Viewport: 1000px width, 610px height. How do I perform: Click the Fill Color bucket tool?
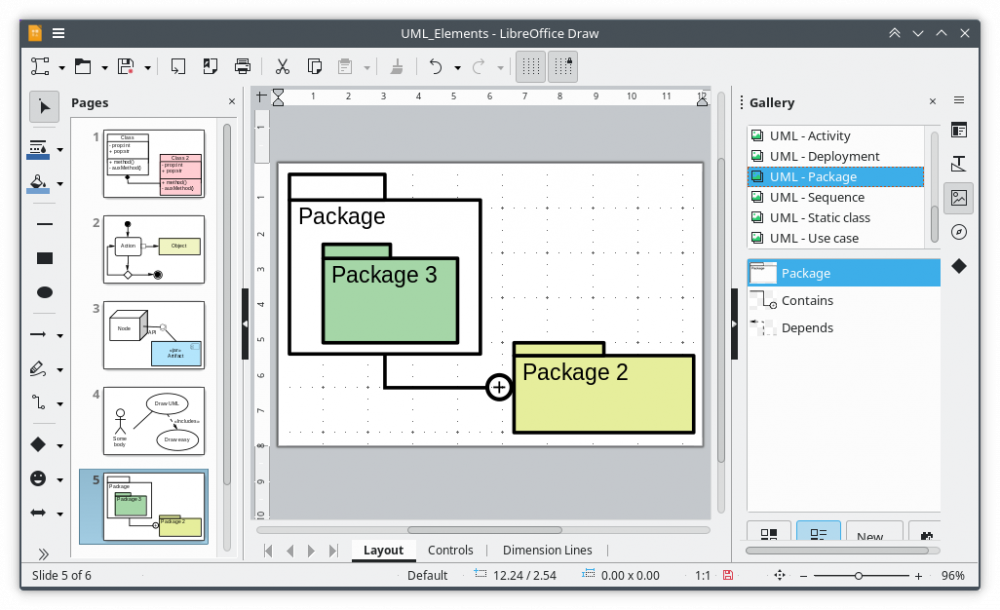(38, 184)
